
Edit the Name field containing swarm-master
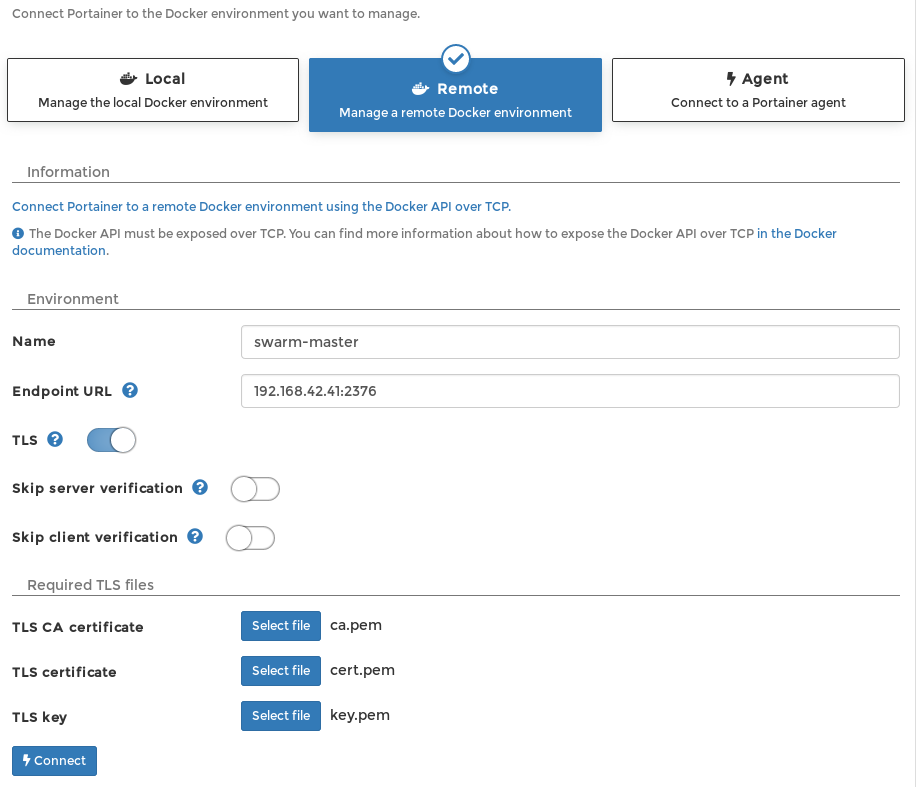pos(570,342)
